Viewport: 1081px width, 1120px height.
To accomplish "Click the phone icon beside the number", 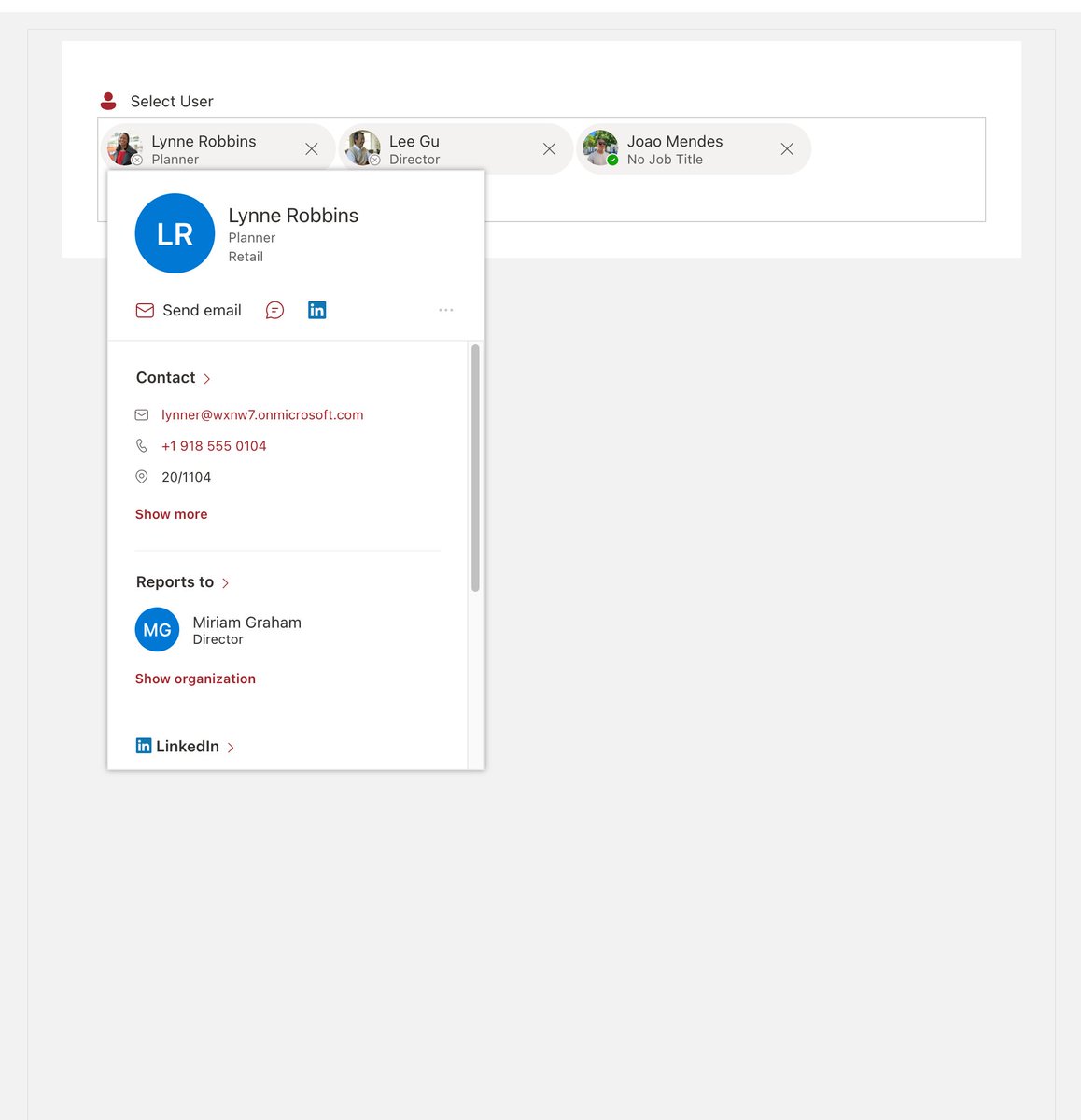I will 141,445.
